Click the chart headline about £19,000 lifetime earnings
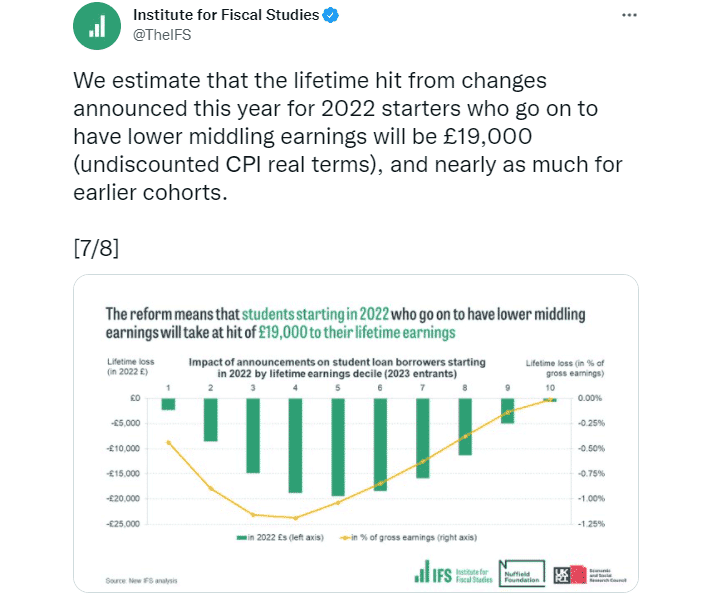713x600 pixels. [x=346, y=323]
